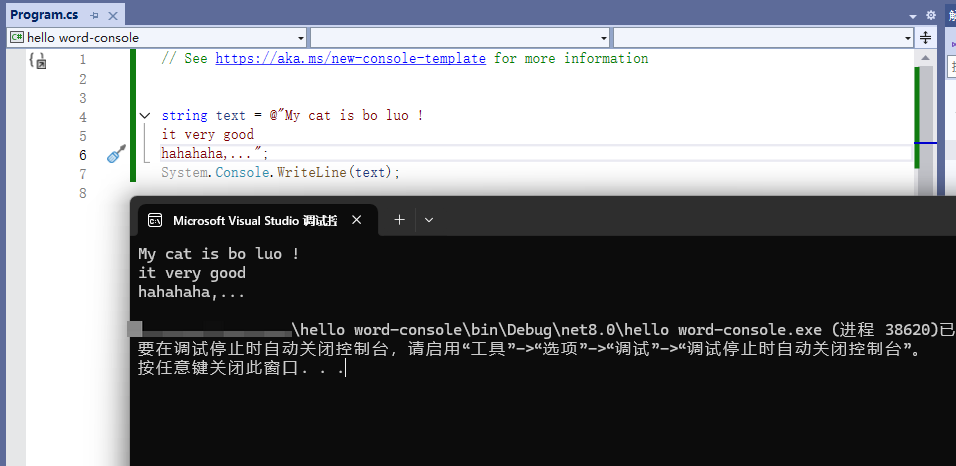Click the code structure icon beside line 1
956x466 pixels.
[38, 60]
